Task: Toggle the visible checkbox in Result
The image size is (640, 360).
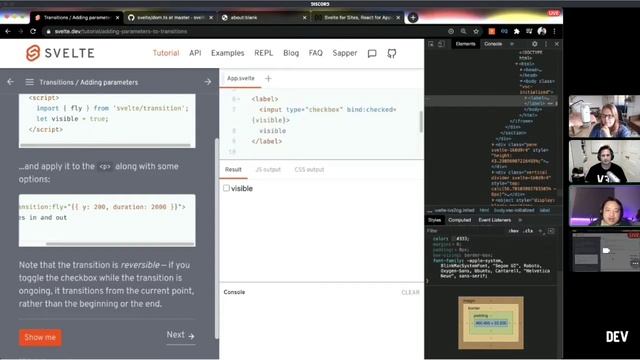Action: click(227, 188)
